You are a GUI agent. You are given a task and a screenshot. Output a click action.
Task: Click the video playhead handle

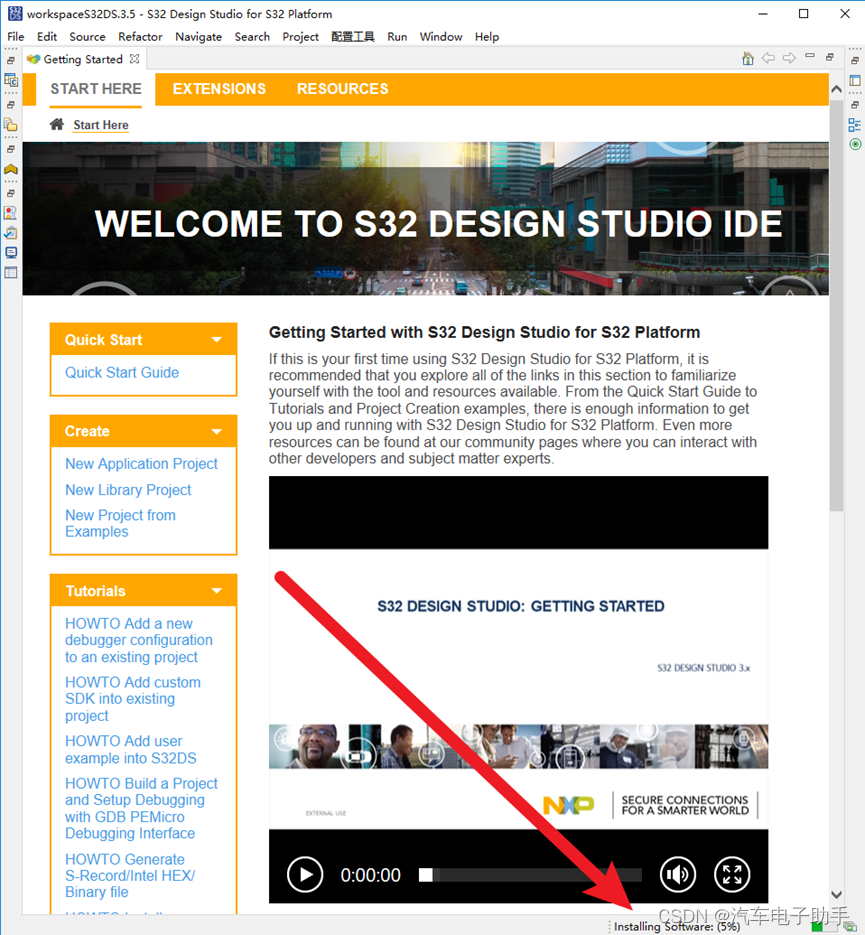426,875
